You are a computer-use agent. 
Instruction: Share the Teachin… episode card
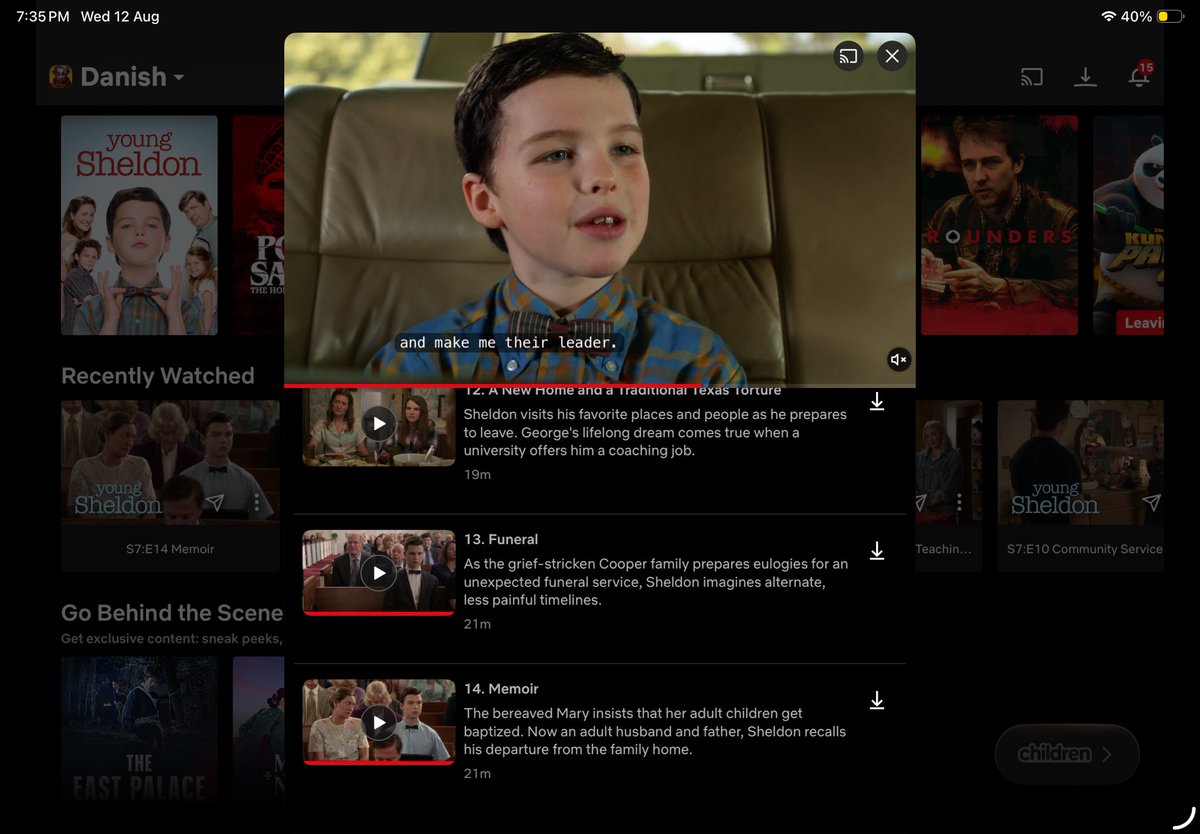[919, 502]
